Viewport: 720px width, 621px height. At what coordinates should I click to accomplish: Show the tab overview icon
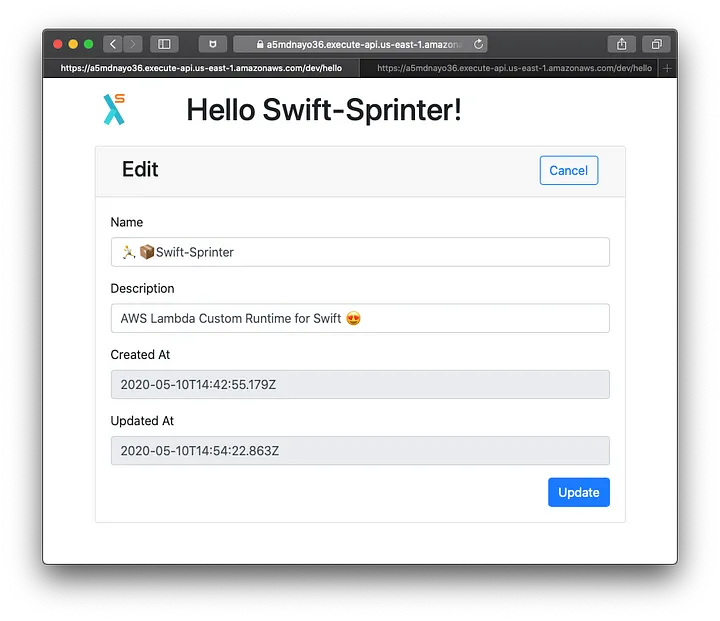tap(657, 44)
